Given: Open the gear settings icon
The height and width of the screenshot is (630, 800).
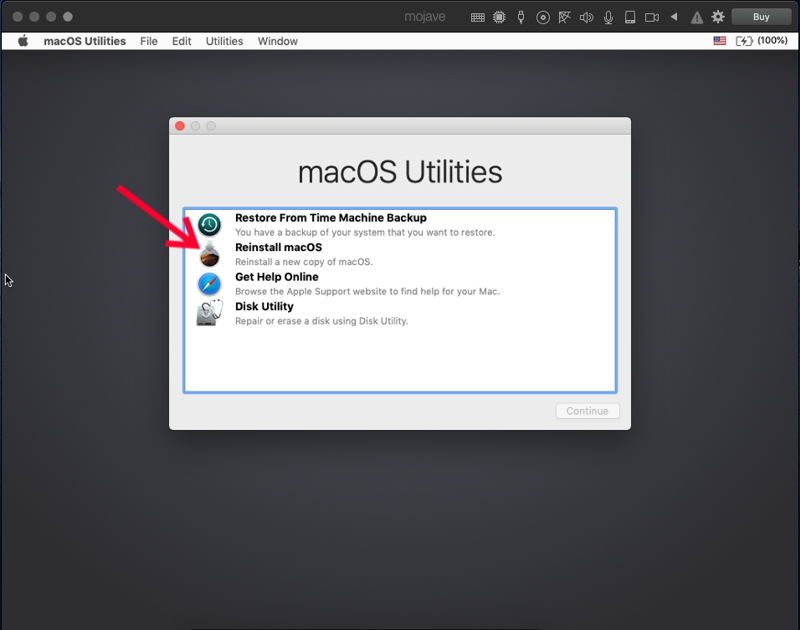Looking at the screenshot, I should [717, 17].
